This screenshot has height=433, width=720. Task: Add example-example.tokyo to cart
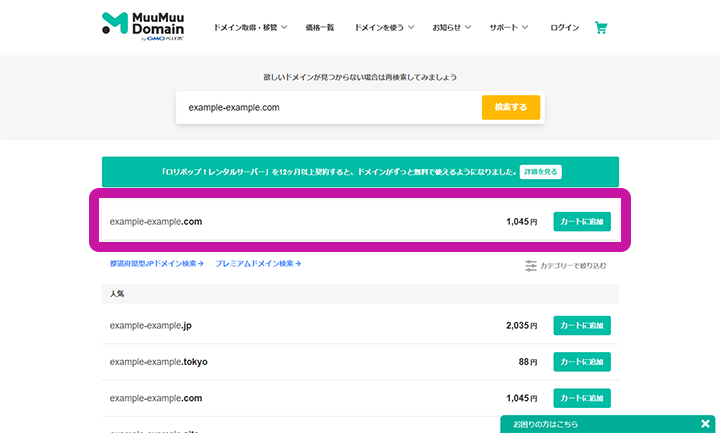click(x=581, y=361)
